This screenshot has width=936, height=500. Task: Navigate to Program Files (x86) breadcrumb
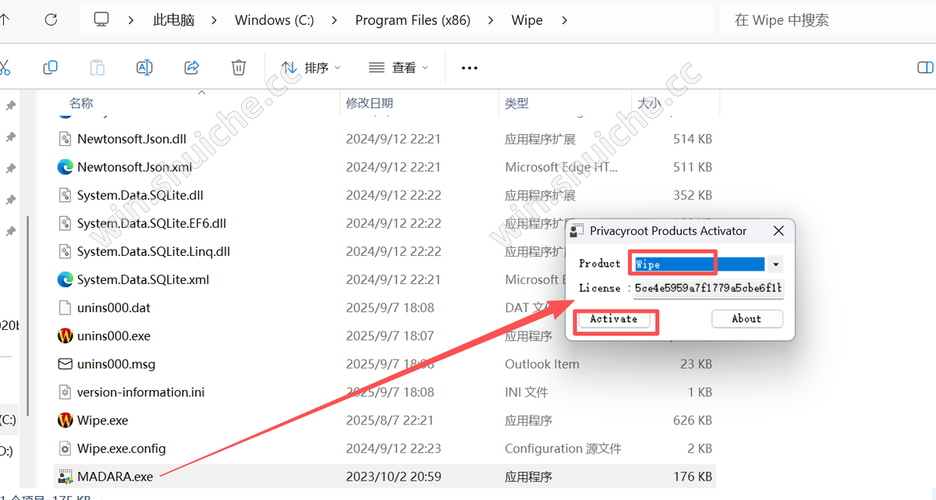(x=412, y=20)
